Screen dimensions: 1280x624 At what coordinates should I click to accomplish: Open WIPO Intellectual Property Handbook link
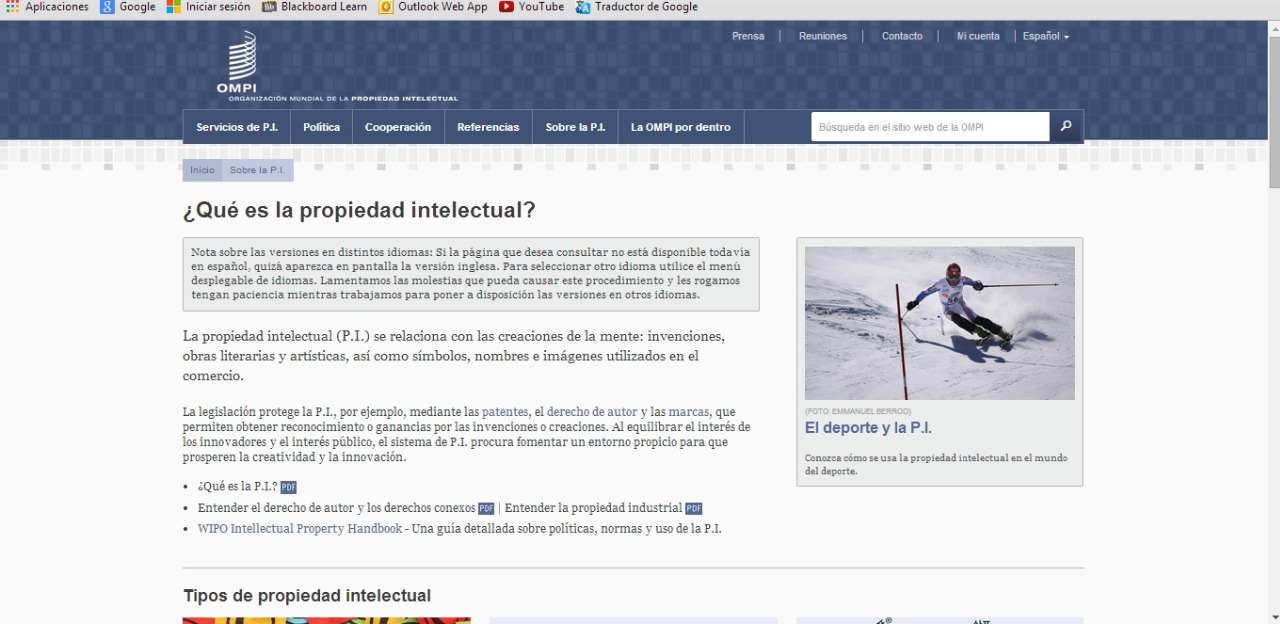pyautogui.click(x=300, y=529)
